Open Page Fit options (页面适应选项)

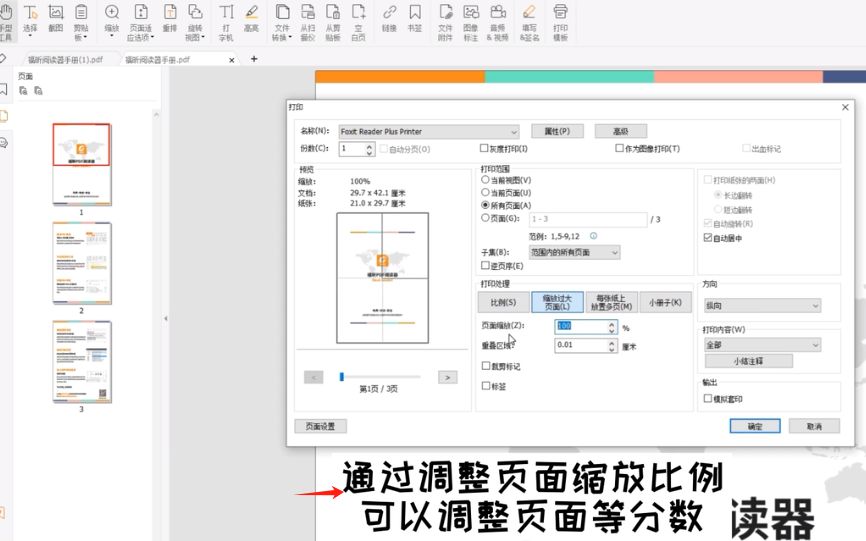click(141, 22)
